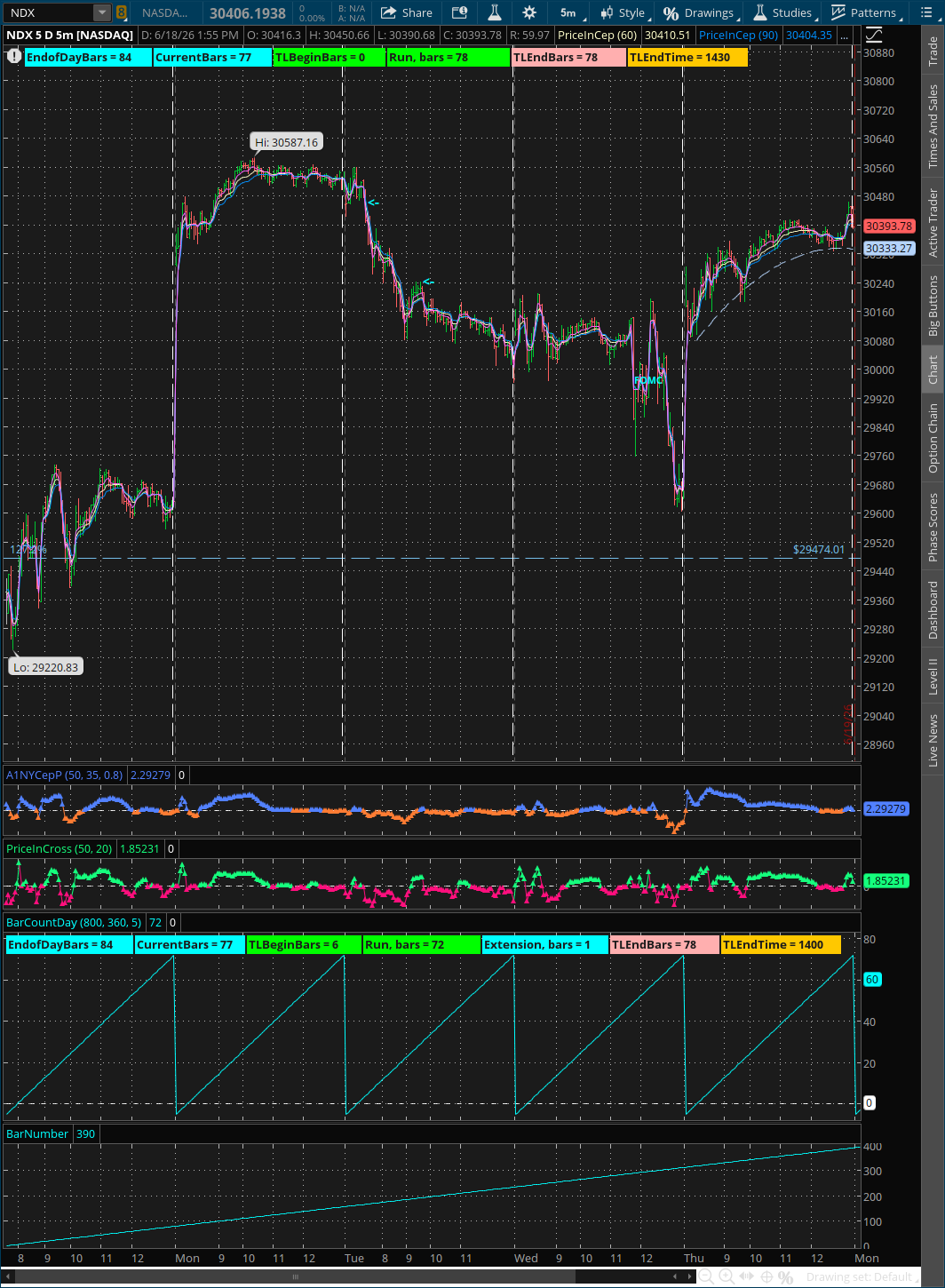Viewport: 945px width, 1288px height.
Task: Click the Run, bars = 78 label
Action: click(449, 57)
